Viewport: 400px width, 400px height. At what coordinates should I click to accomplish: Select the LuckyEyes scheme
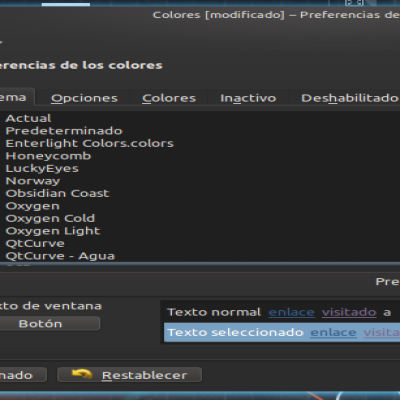(x=42, y=168)
